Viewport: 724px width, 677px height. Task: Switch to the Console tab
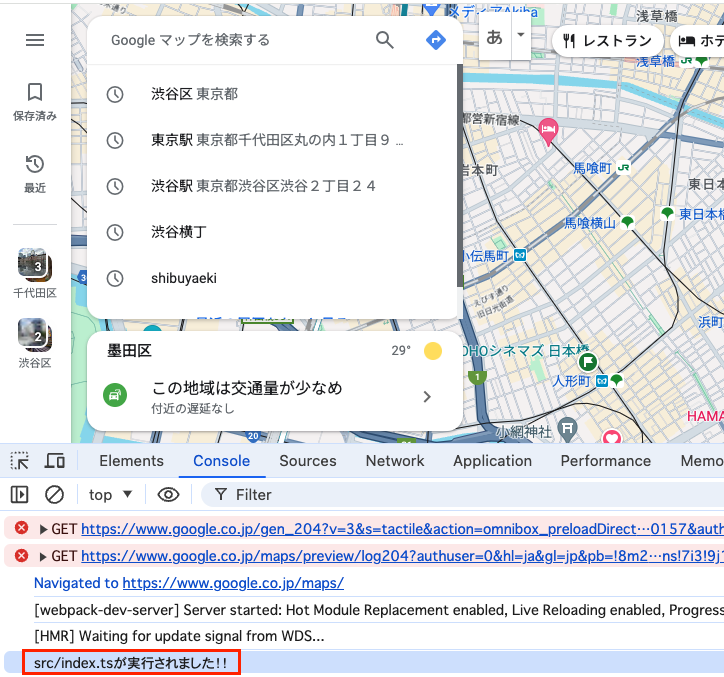pyautogui.click(x=222, y=461)
